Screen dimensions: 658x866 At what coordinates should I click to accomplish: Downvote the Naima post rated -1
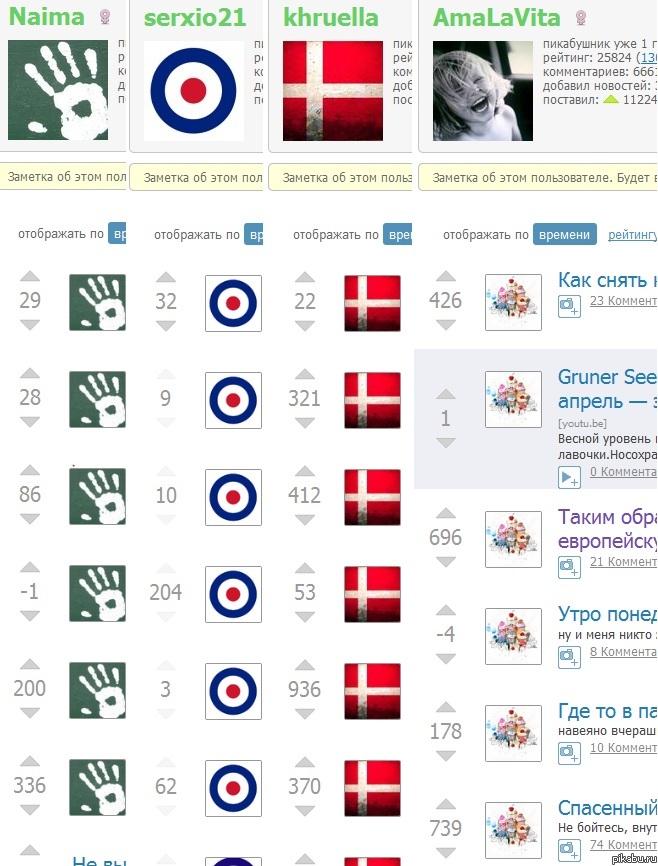(x=30, y=616)
